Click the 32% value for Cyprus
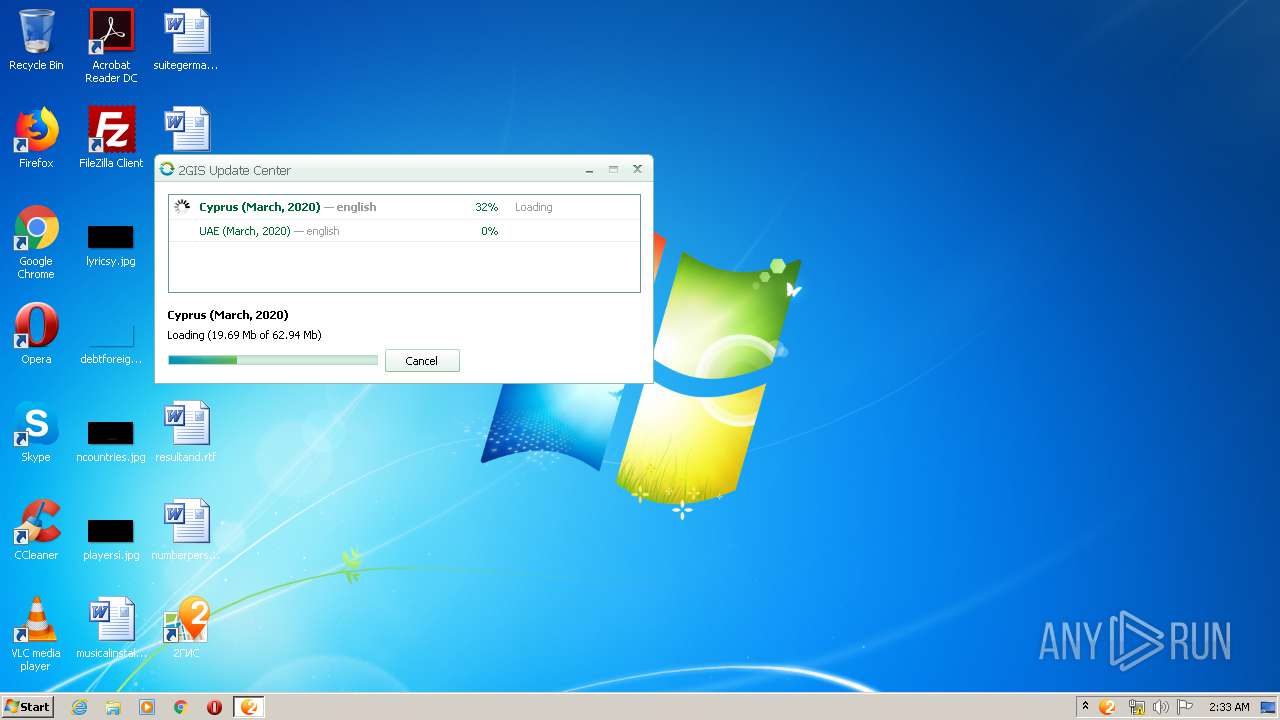Screen dimensions: 1280x720 (x=487, y=207)
